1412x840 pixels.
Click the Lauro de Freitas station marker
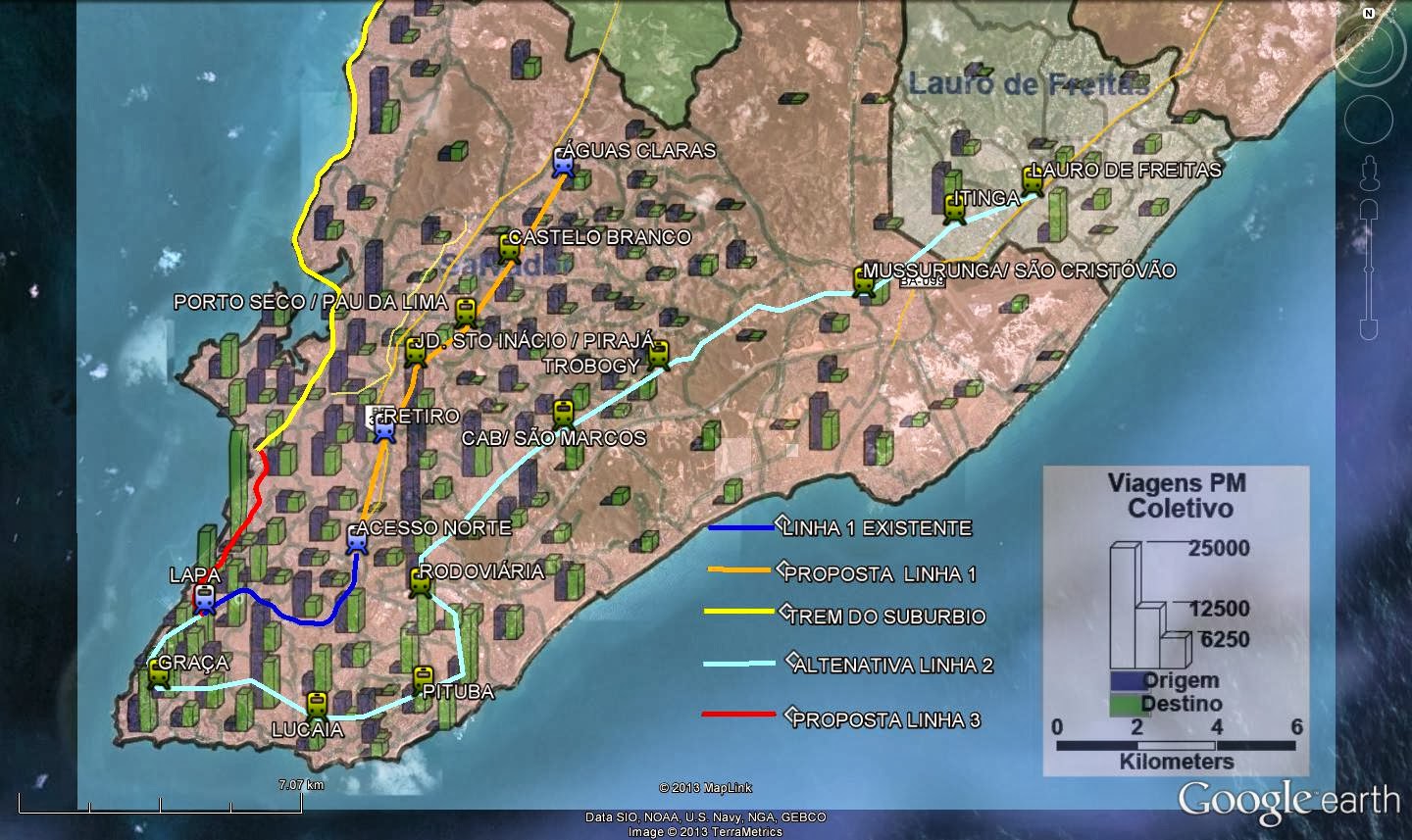(1032, 182)
